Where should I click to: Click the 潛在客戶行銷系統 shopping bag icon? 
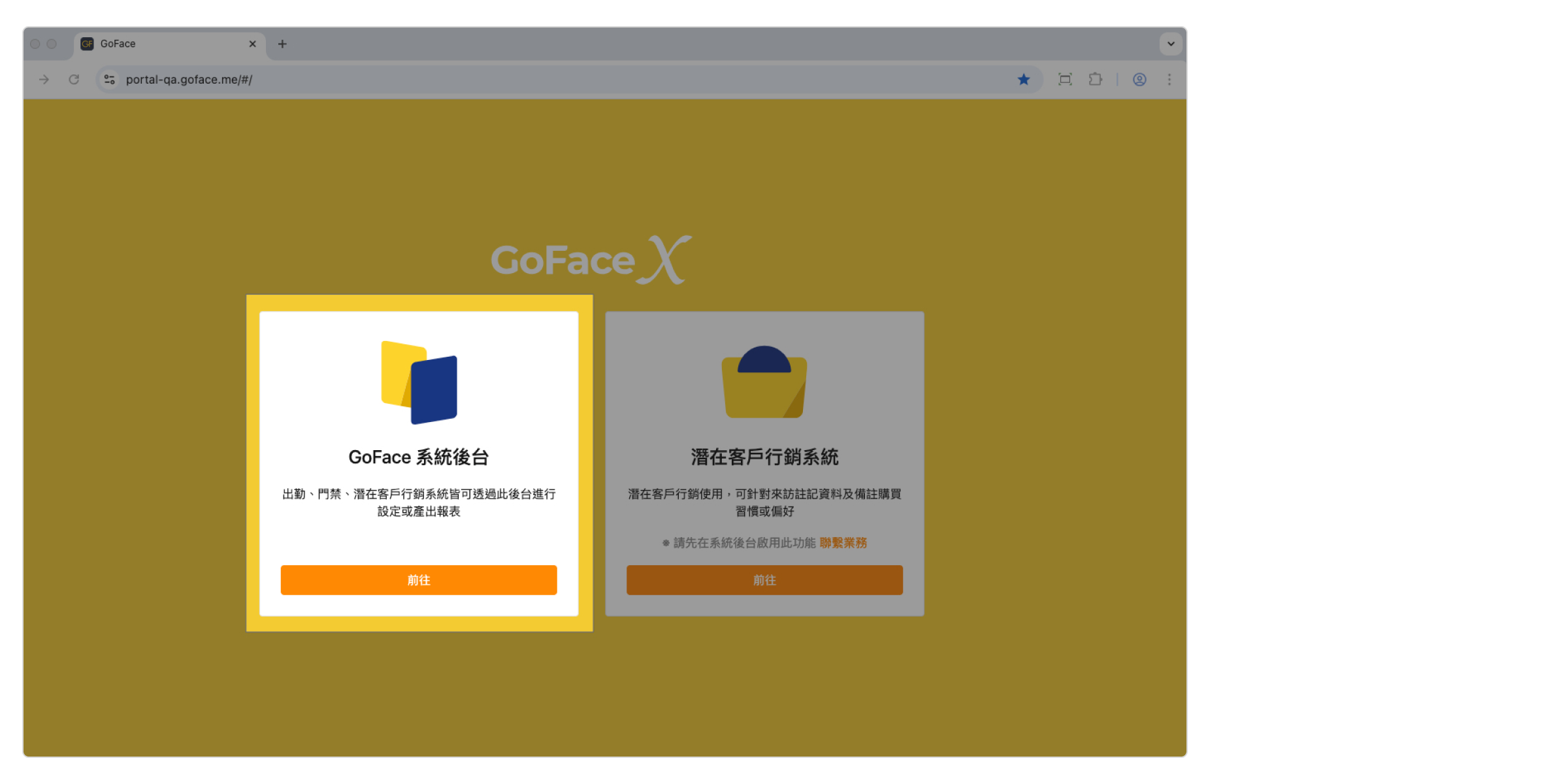click(x=764, y=383)
